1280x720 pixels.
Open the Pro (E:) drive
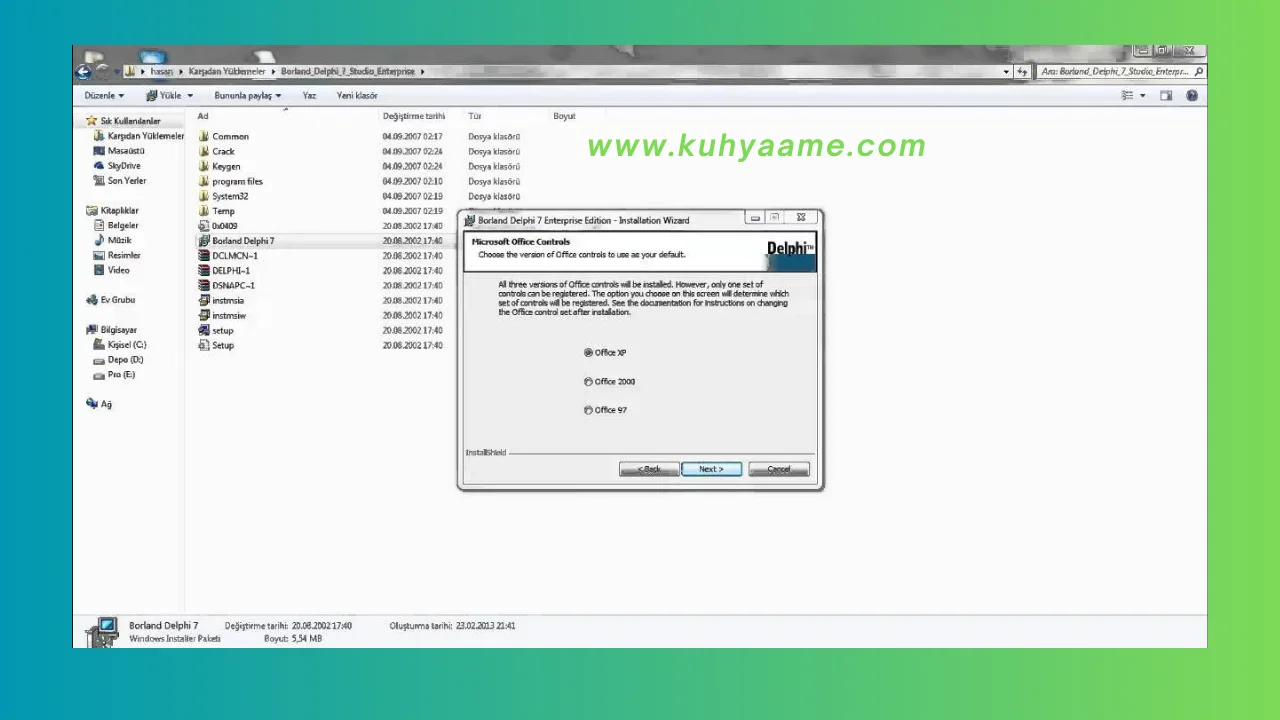[x=121, y=375]
